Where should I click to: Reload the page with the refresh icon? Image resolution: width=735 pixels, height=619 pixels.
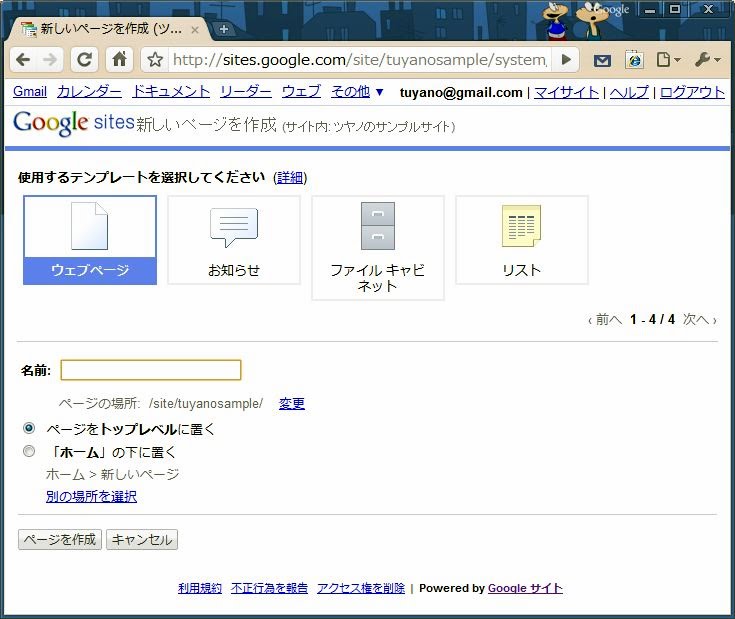pos(85,60)
